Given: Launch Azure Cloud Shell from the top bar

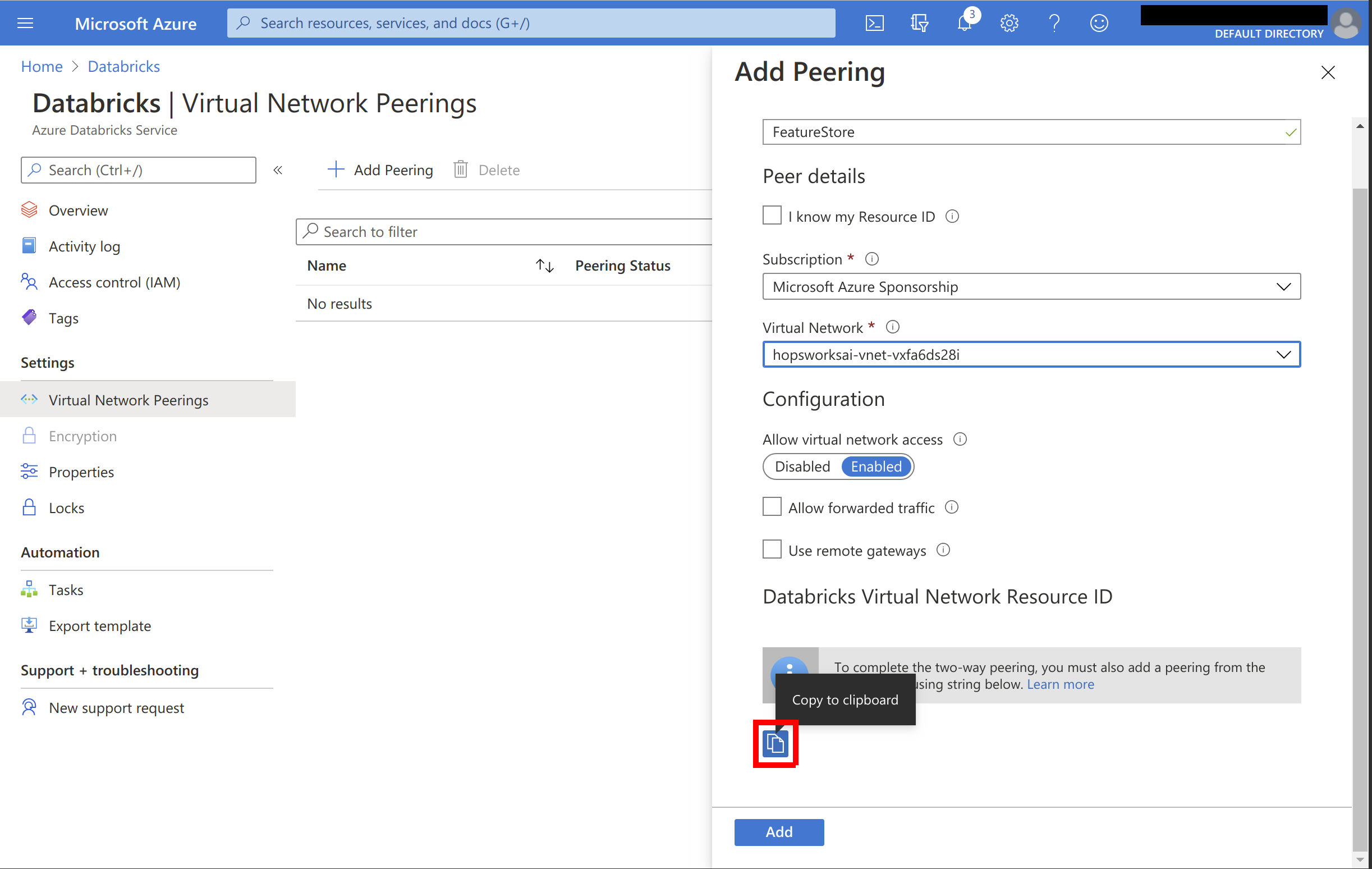Looking at the screenshot, I should 874,23.
